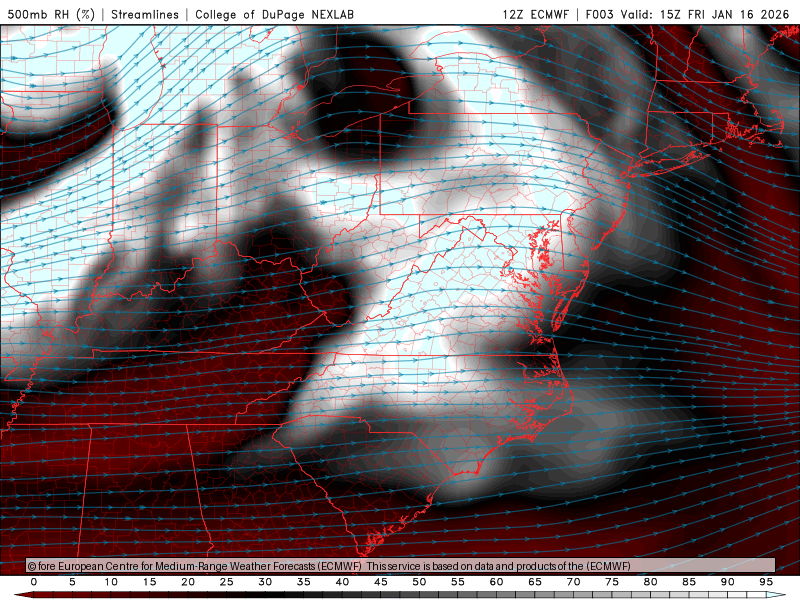Click the "F003 Valid: 15Z FRI JAN 16 2026" text
800x600 pixels.
[x=687, y=14]
